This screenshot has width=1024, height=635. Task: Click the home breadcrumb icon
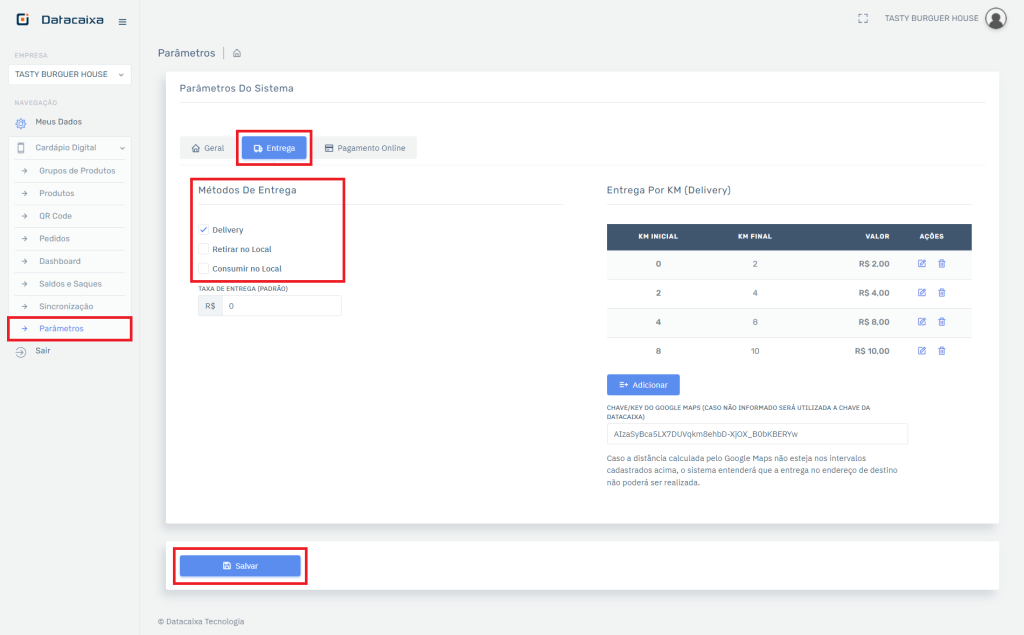click(237, 53)
